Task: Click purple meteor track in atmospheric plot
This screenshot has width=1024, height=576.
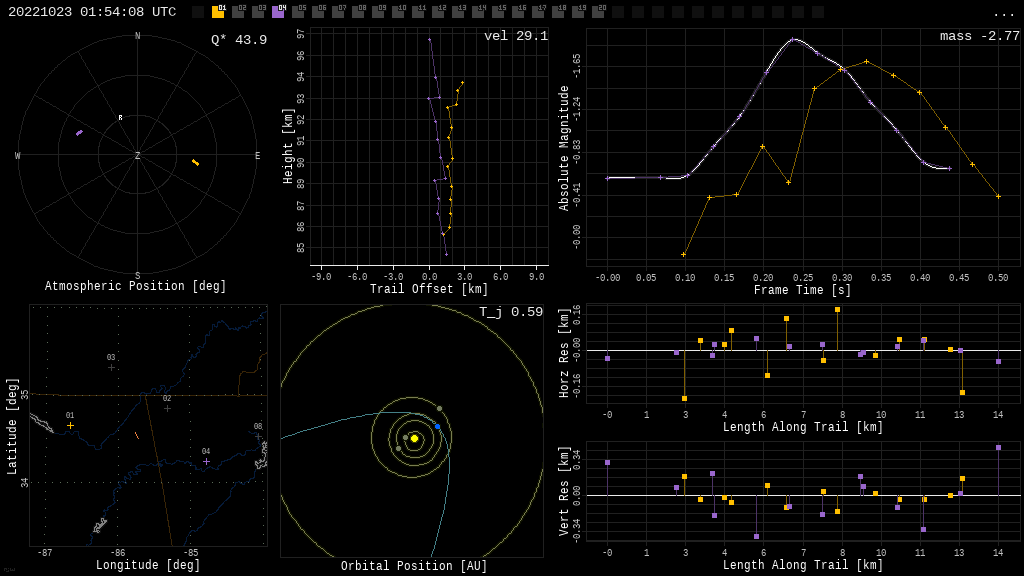Action: 79,132
